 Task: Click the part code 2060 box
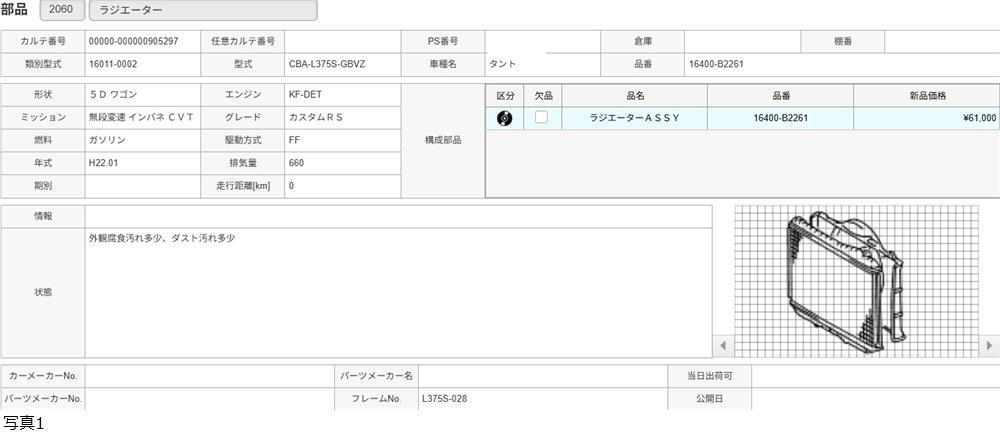(61, 10)
